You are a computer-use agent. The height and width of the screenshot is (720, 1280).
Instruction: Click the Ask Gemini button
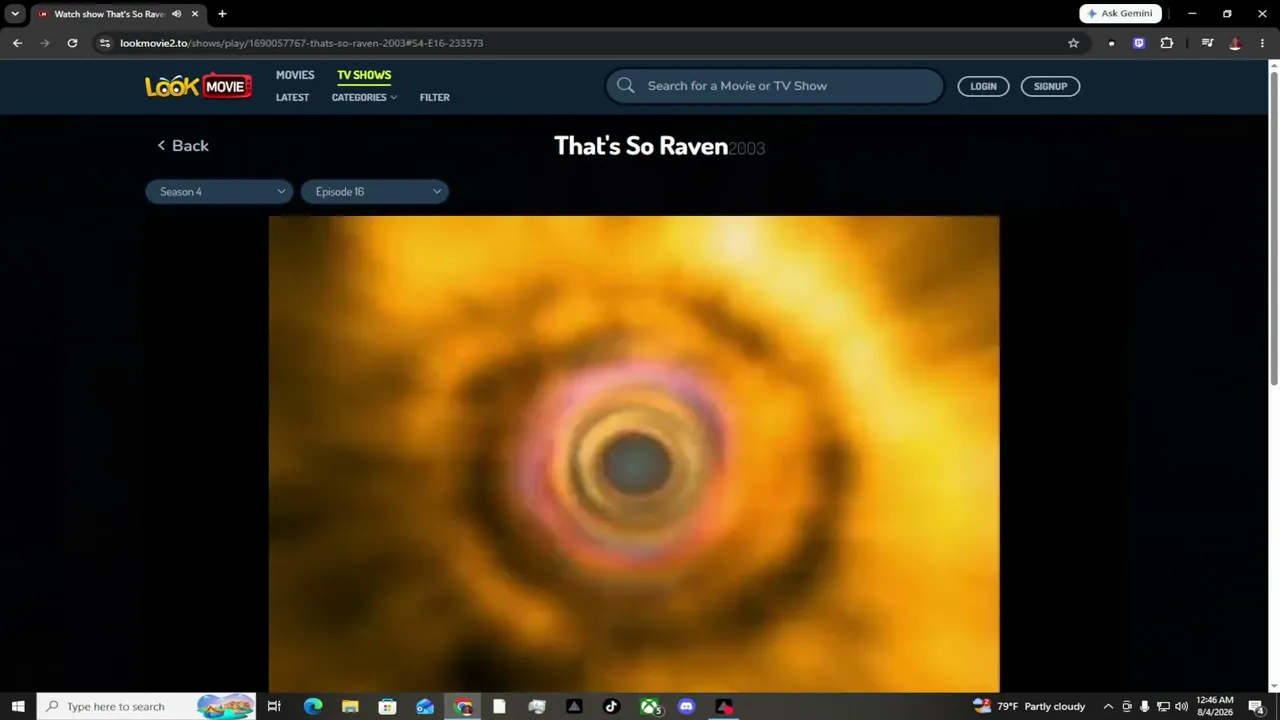(1120, 14)
